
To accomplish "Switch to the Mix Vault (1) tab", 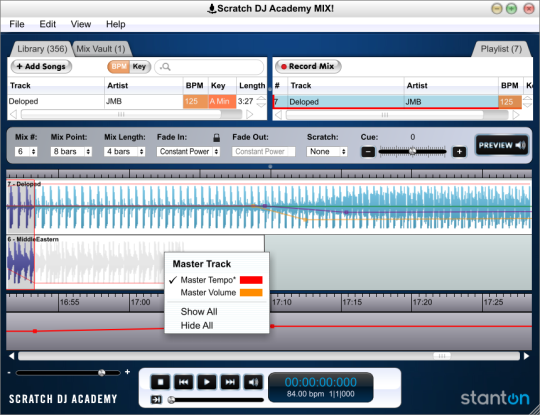I will coord(101,49).
